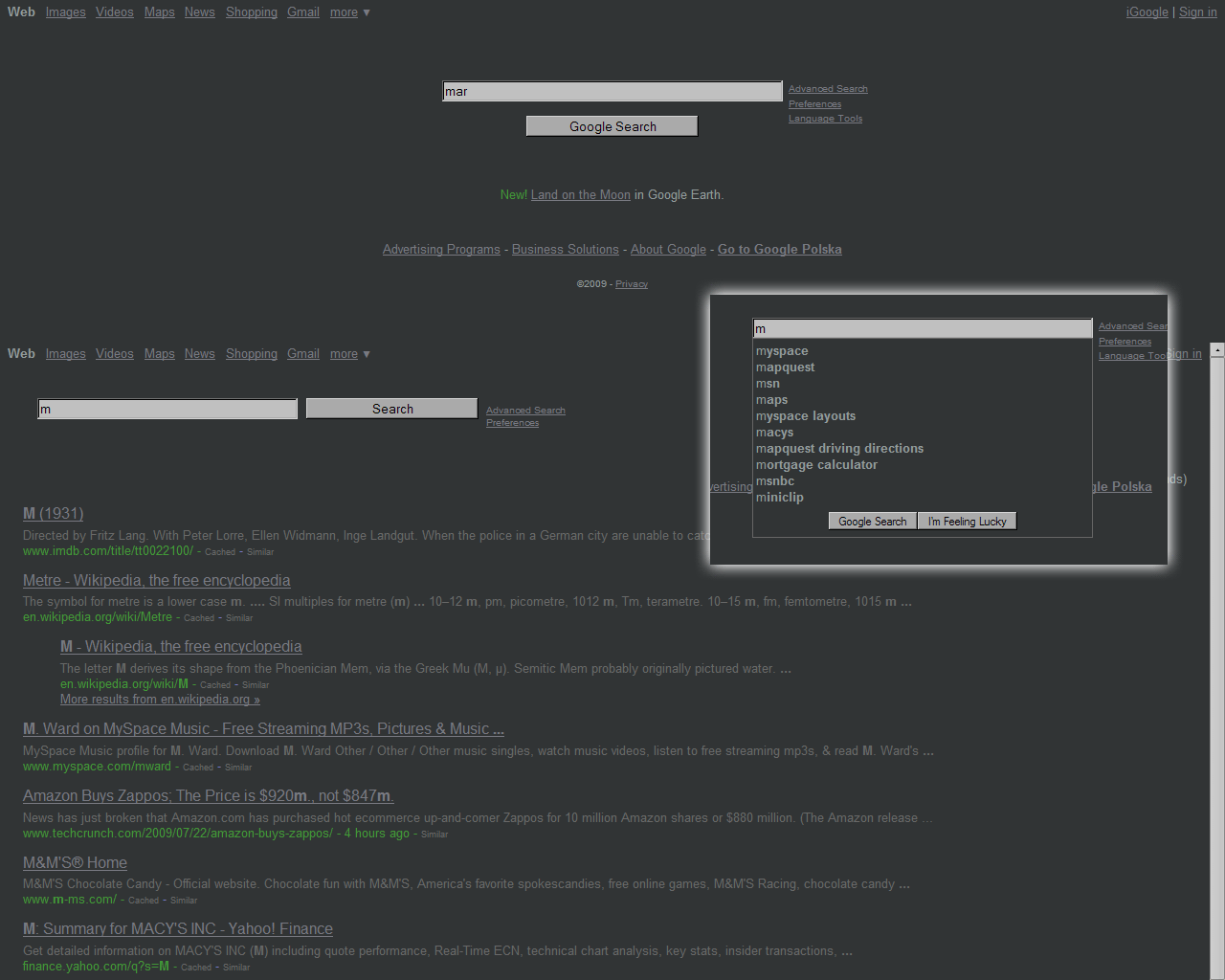1225x980 pixels.
Task: Open the Preferences page
Action: pos(814,103)
